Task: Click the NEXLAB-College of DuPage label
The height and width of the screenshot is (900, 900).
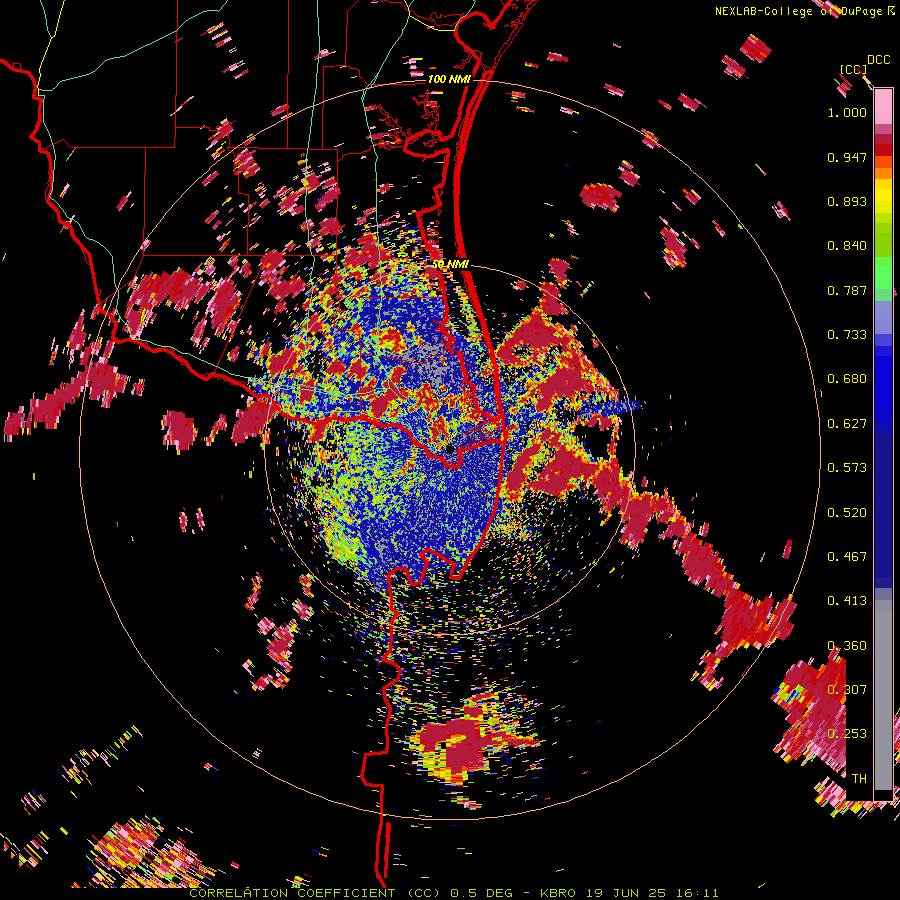Action: (x=800, y=11)
